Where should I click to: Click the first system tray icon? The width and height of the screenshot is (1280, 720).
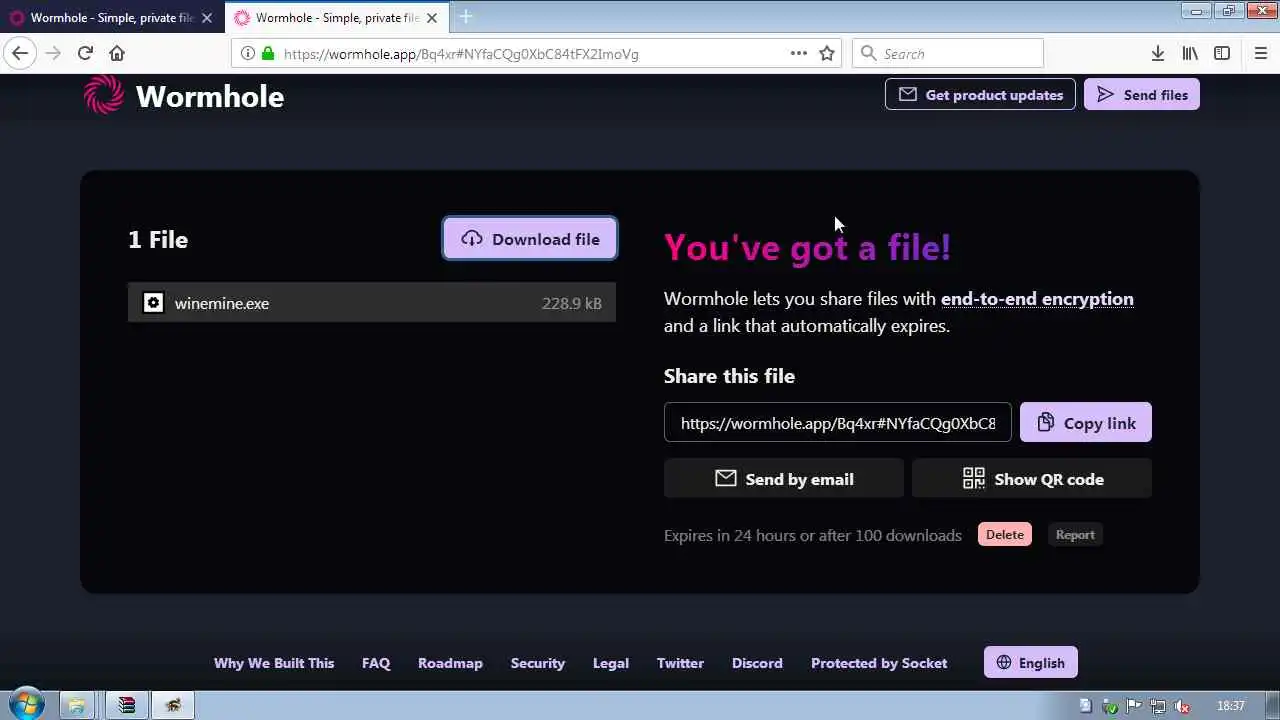pyautogui.click(x=1086, y=706)
